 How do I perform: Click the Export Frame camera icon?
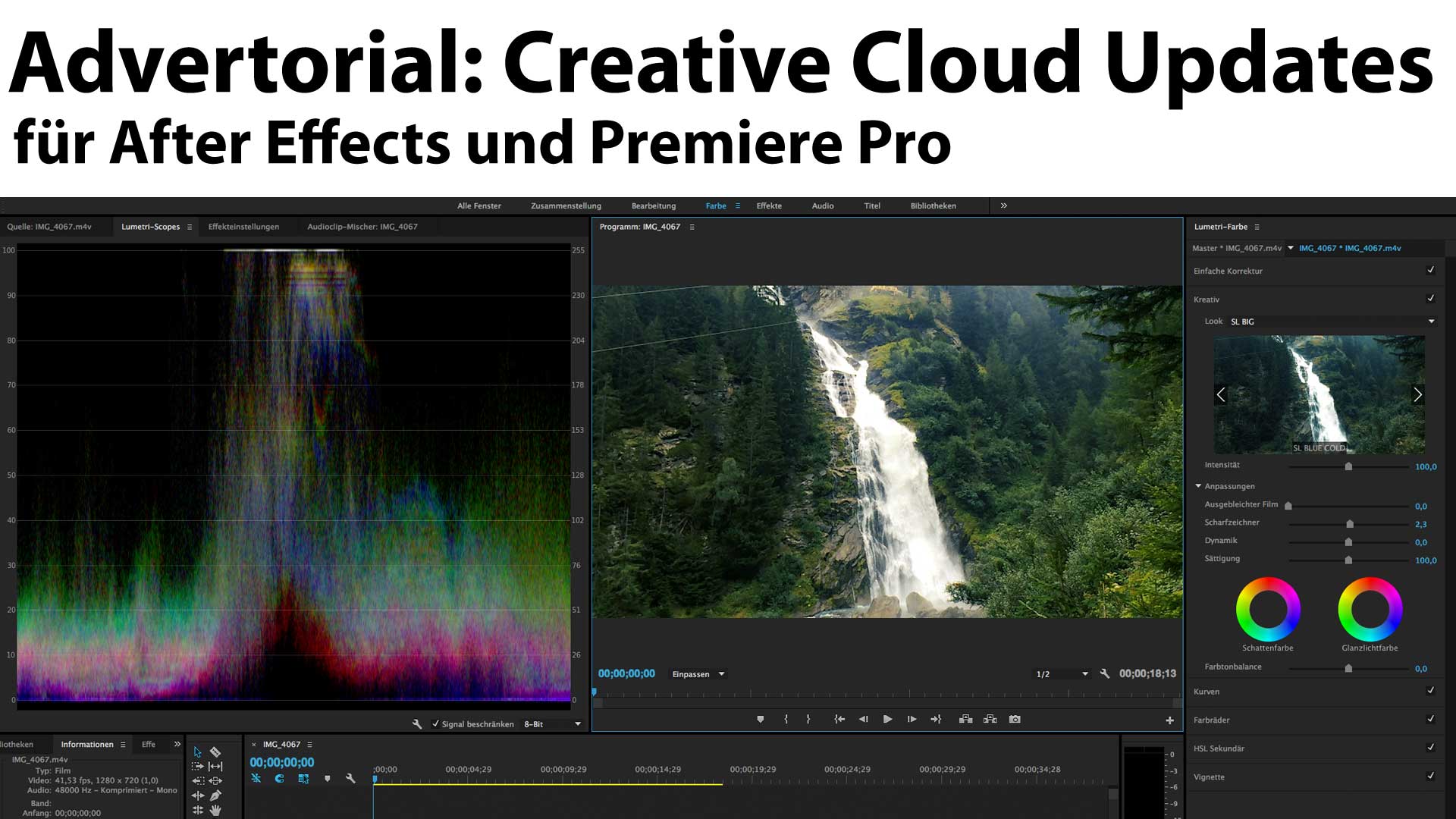coord(1015,719)
